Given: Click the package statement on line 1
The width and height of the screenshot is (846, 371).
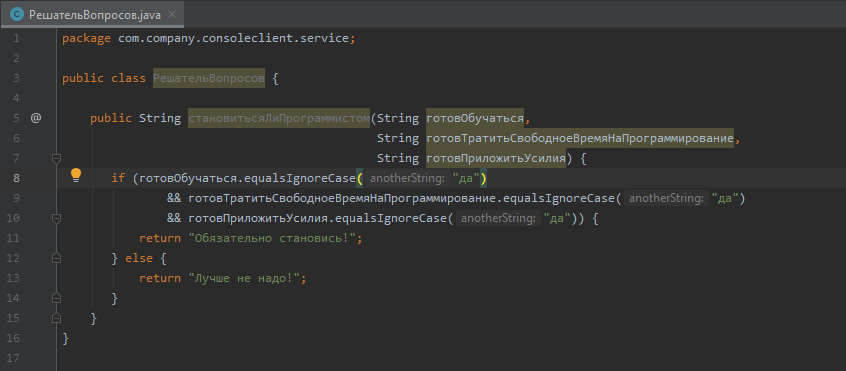Looking at the screenshot, I should (209, 38).
